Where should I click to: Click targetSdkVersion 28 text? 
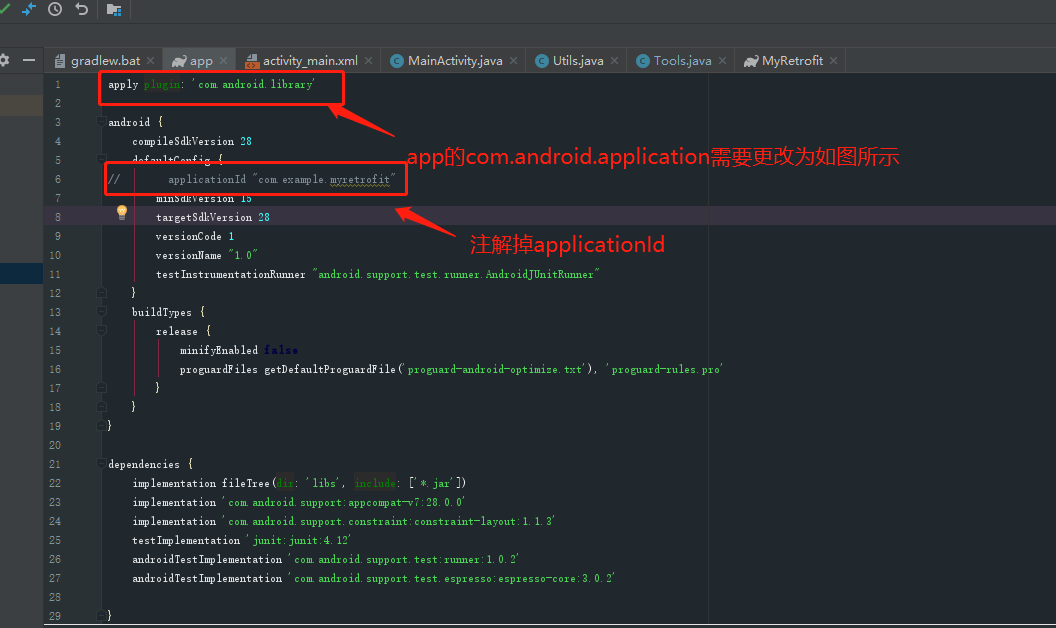point(213,217)
